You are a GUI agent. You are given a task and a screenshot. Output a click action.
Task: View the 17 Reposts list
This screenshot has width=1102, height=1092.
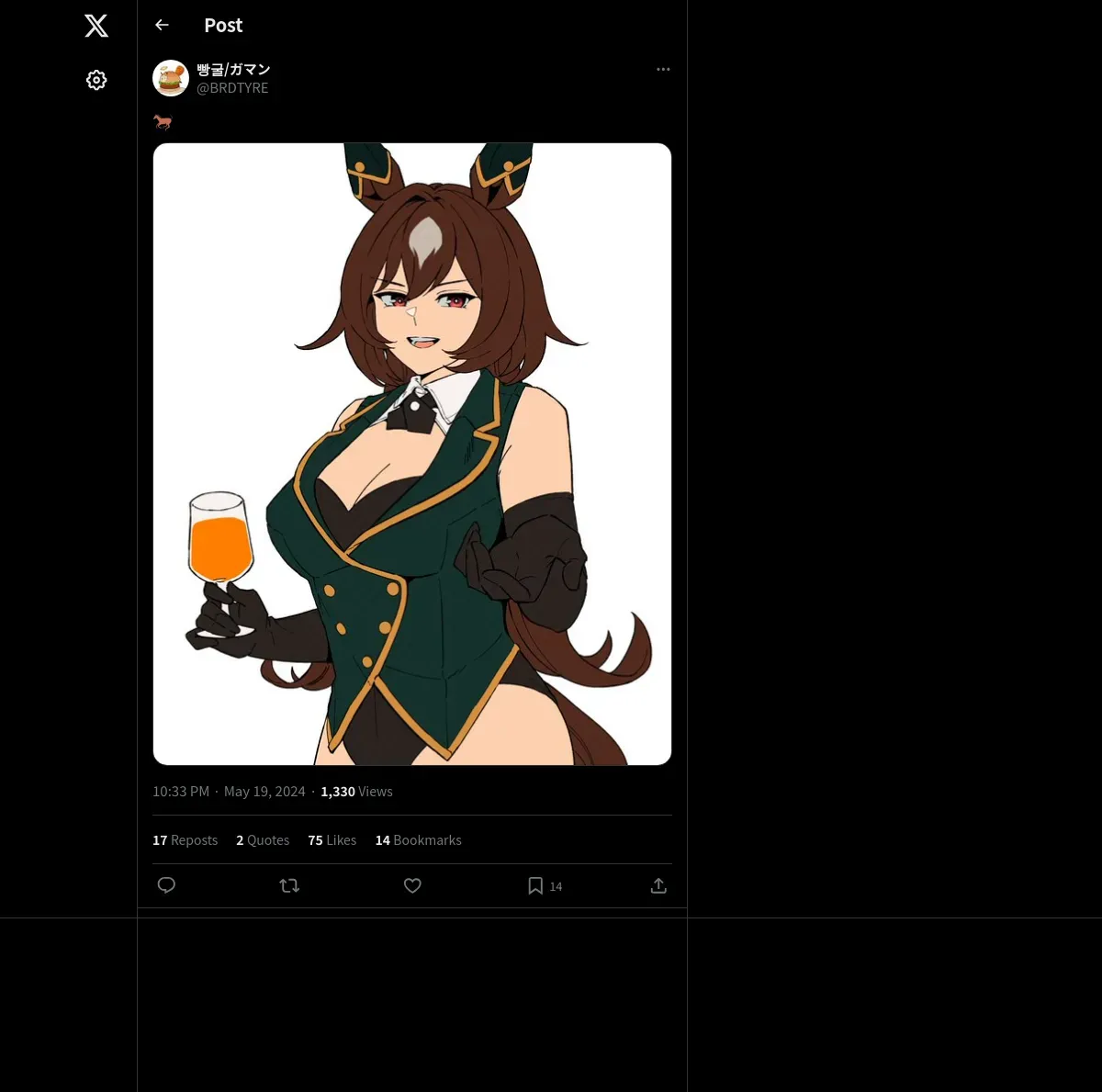click(x=185, y=840)
